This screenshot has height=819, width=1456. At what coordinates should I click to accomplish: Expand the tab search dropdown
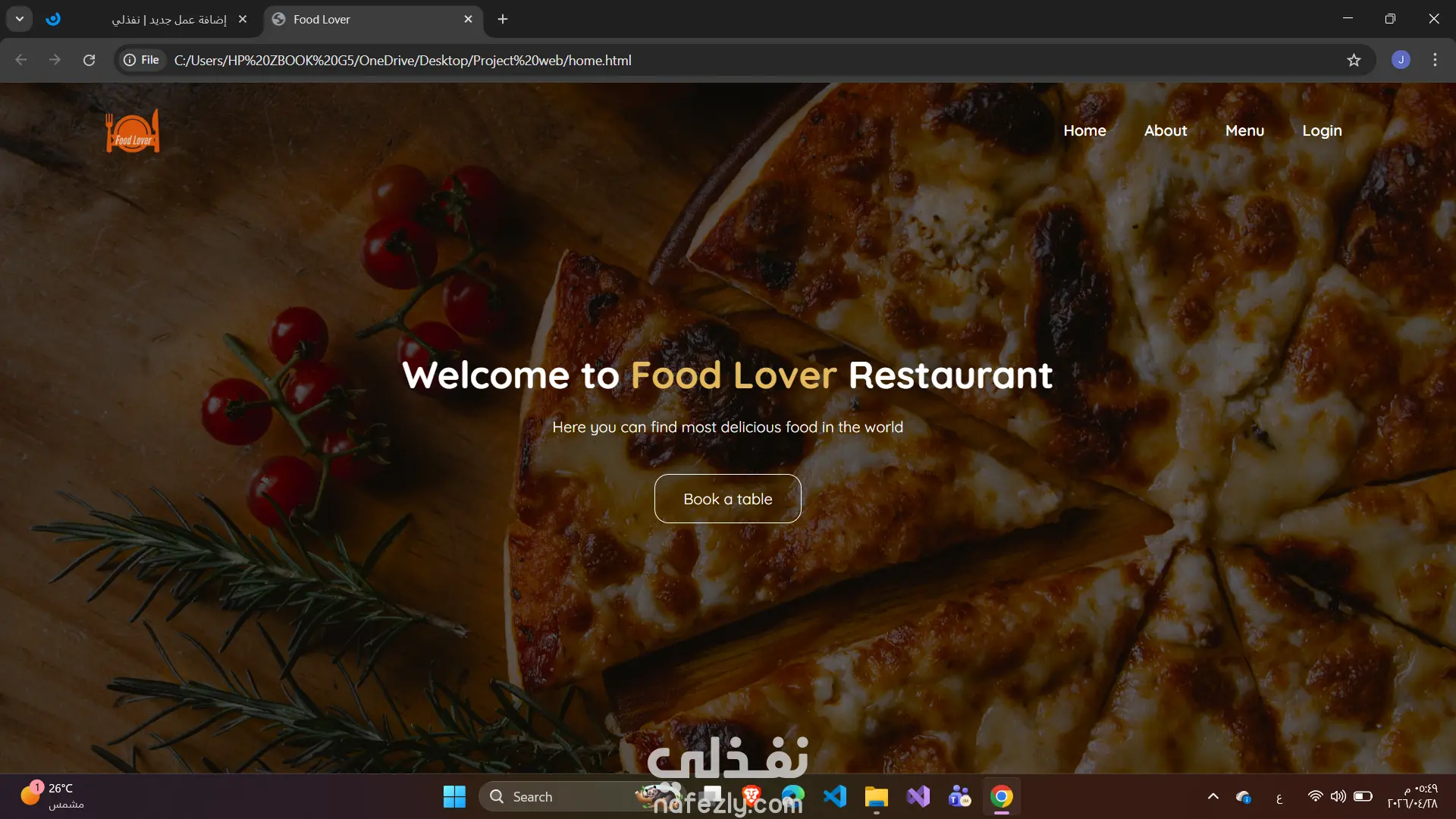click(x=20, y=19)
